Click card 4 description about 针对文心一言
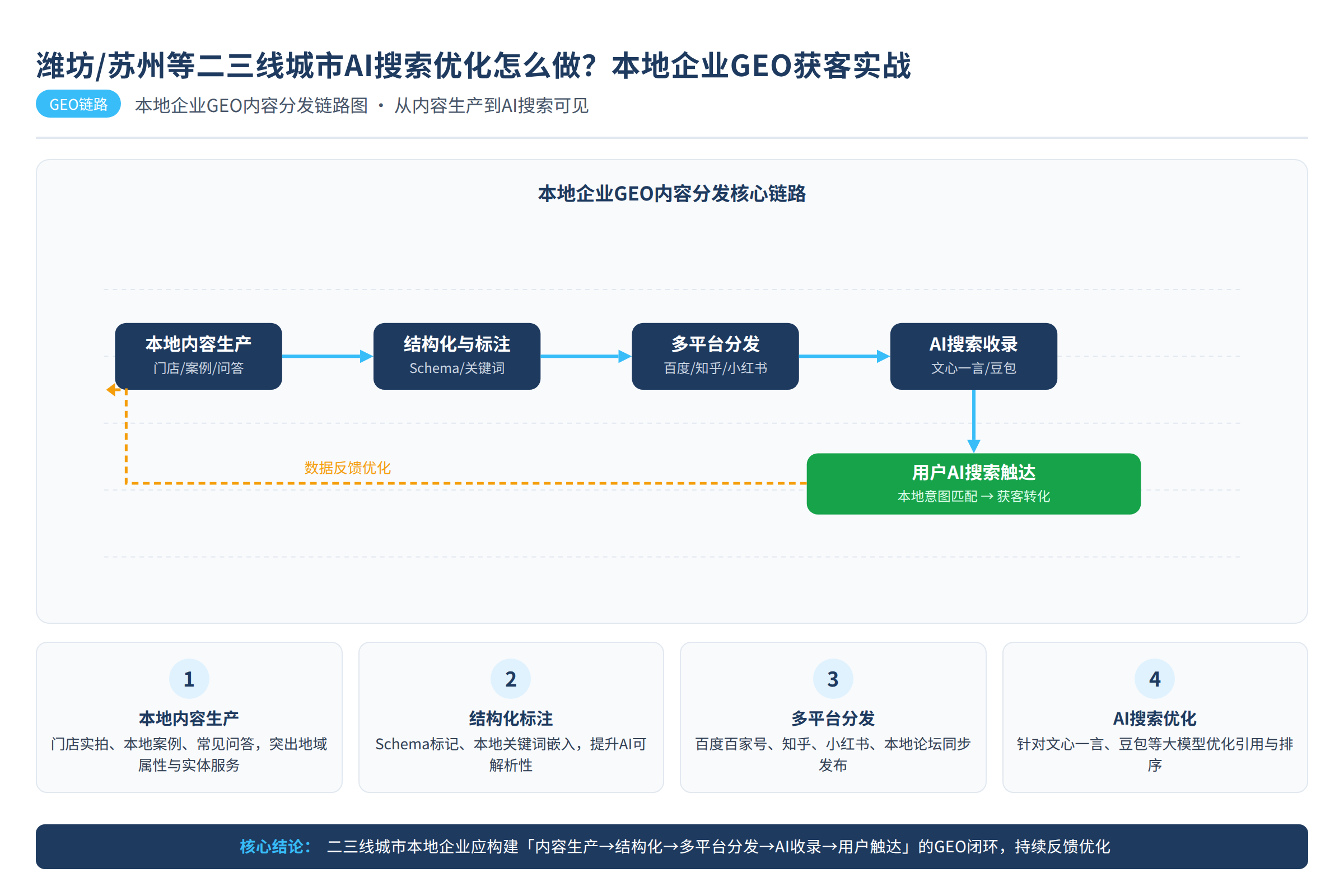 tap(1154, 754)
